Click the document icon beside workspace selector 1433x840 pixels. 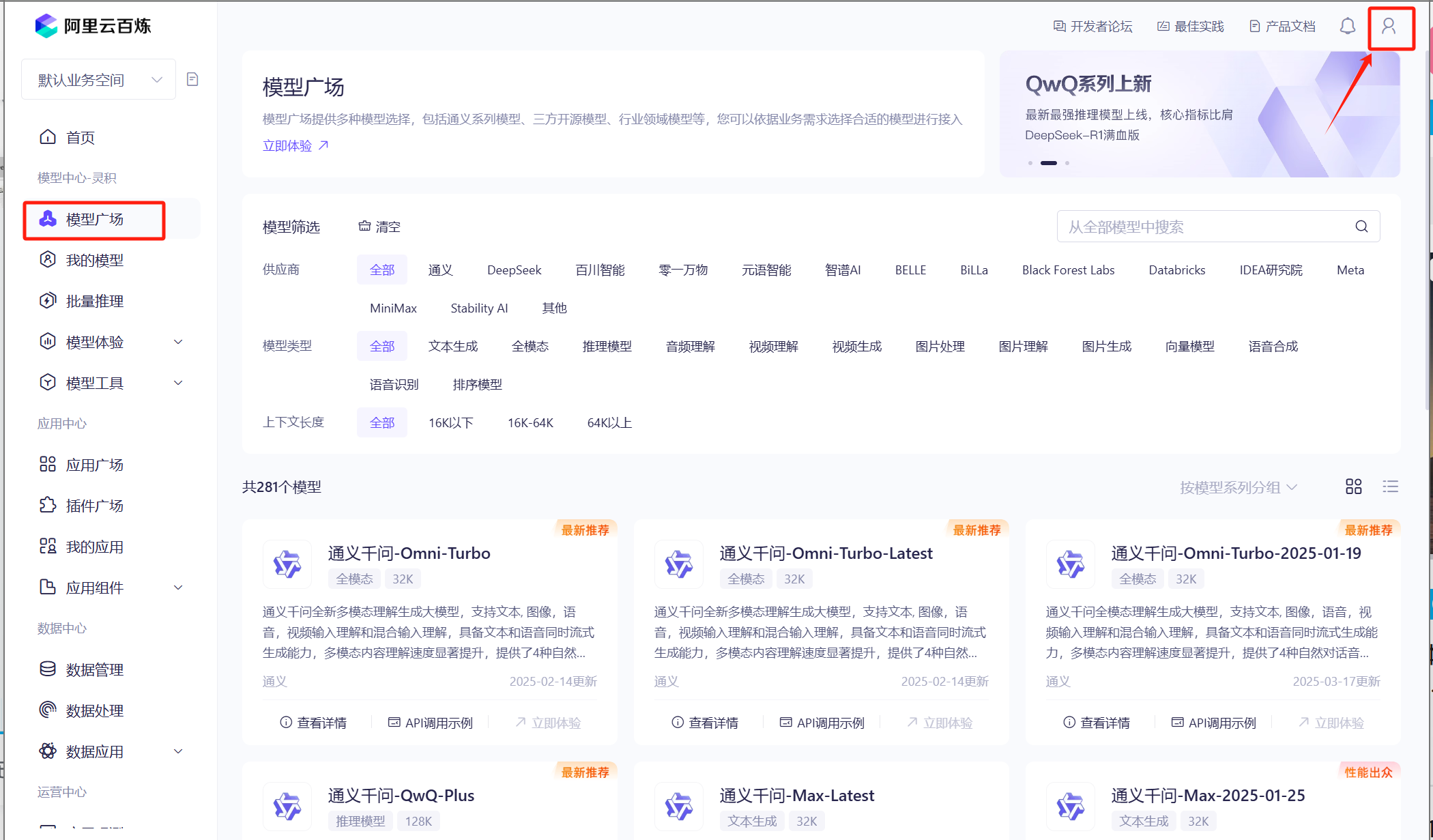pos(192,80)
